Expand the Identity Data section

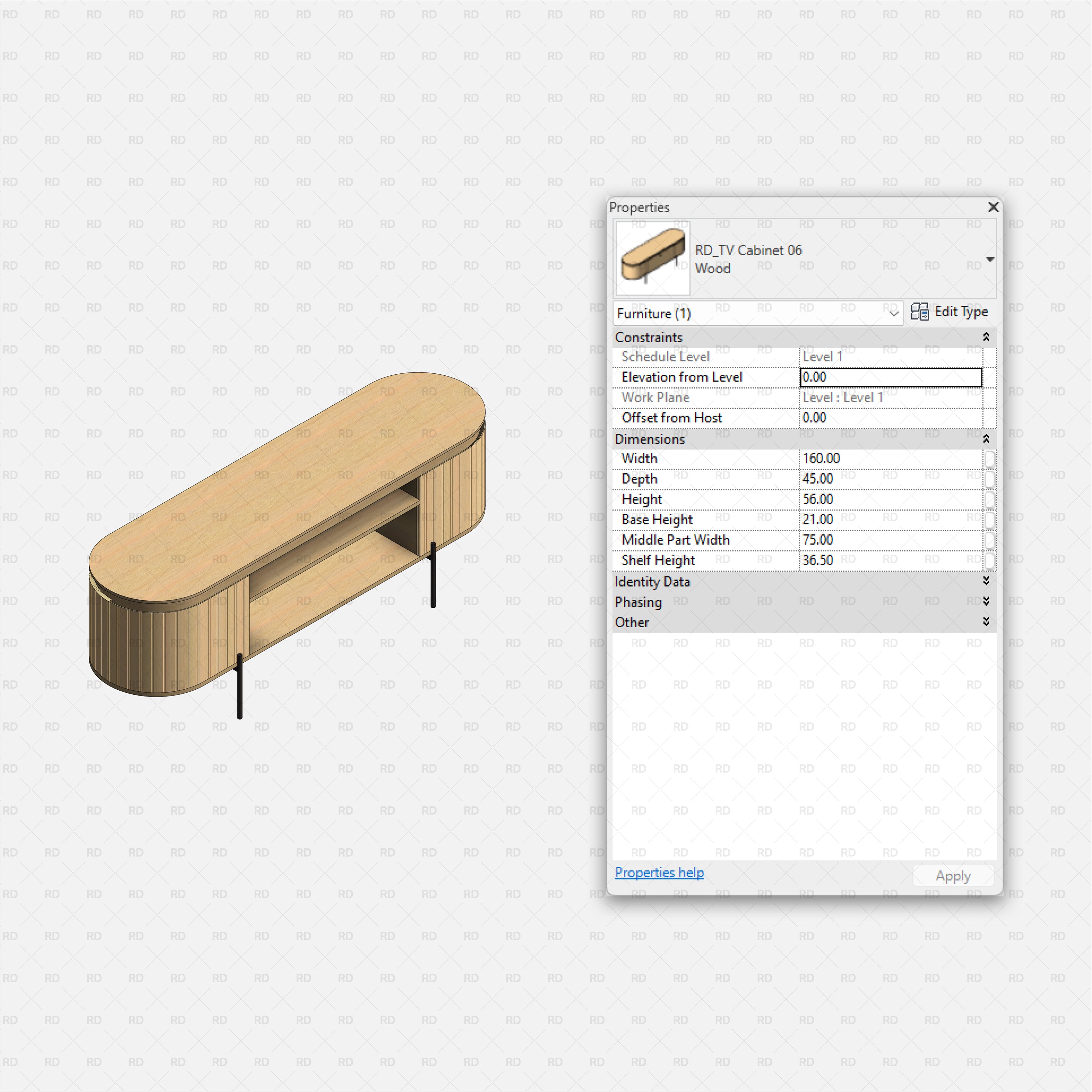(986, 581)
